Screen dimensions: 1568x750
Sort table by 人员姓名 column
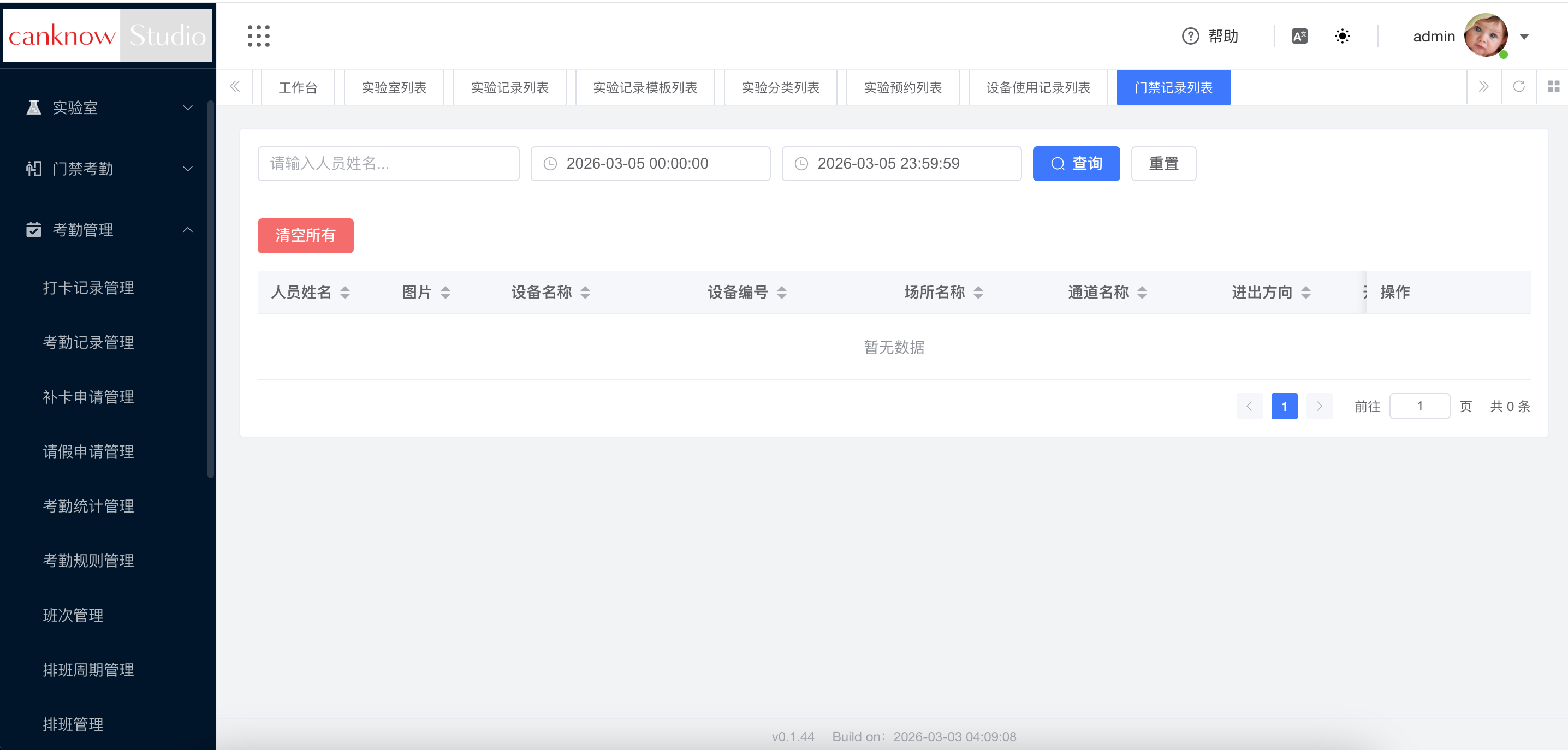[x=345, y=293]
